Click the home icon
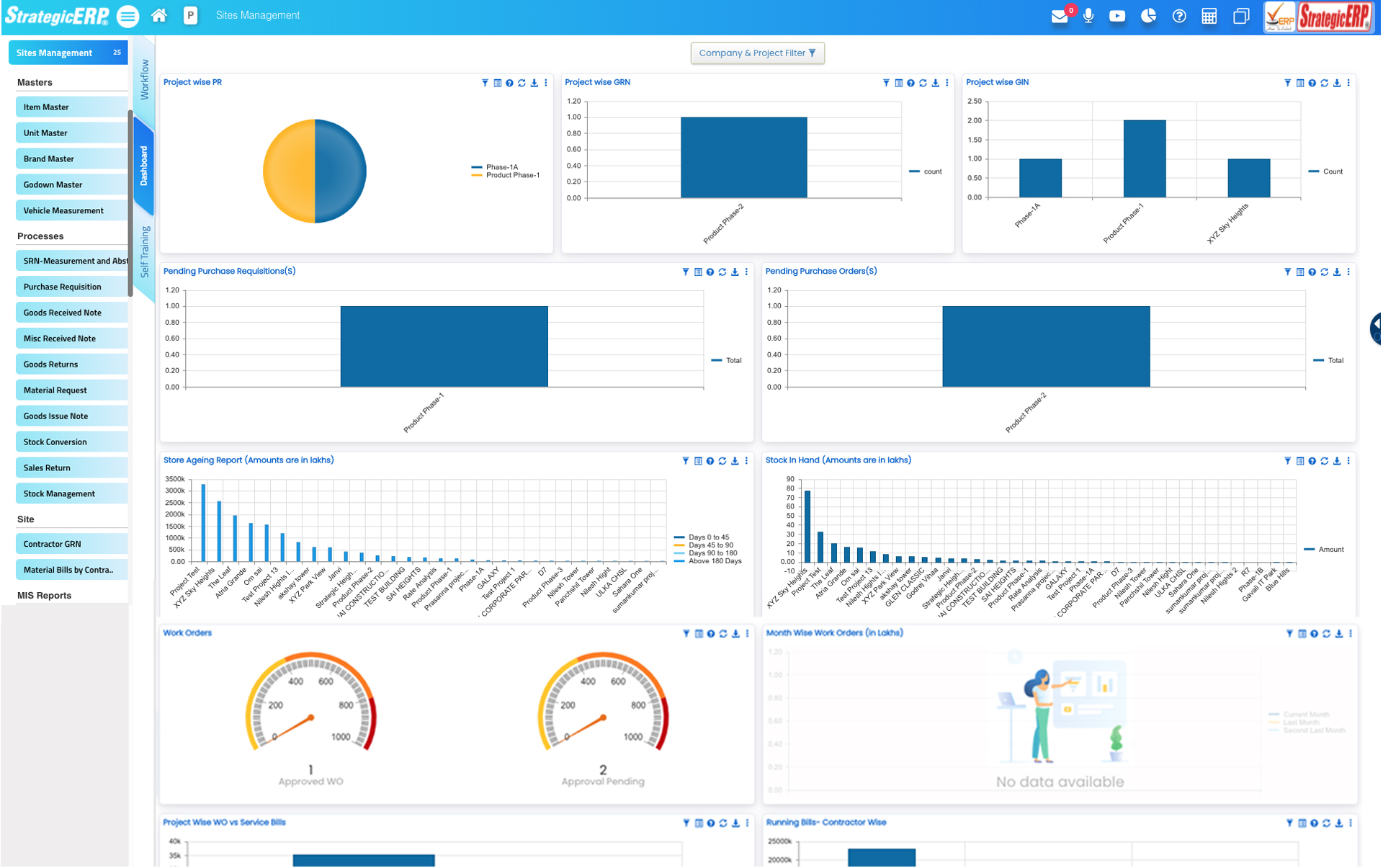This screenshot has width=1383, height=868. pyautogui.click(x=159, y=15)
